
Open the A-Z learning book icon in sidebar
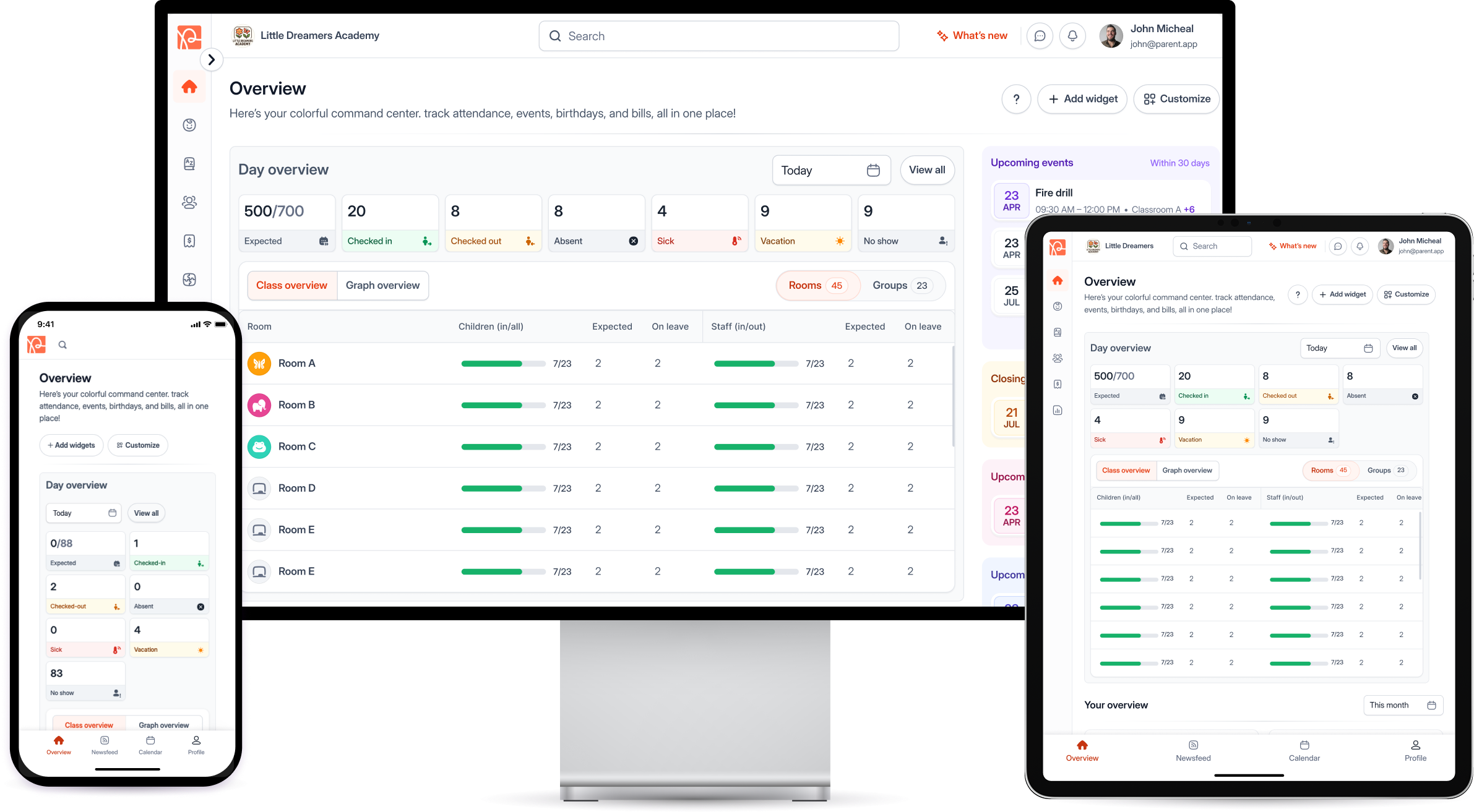point(189,163)
